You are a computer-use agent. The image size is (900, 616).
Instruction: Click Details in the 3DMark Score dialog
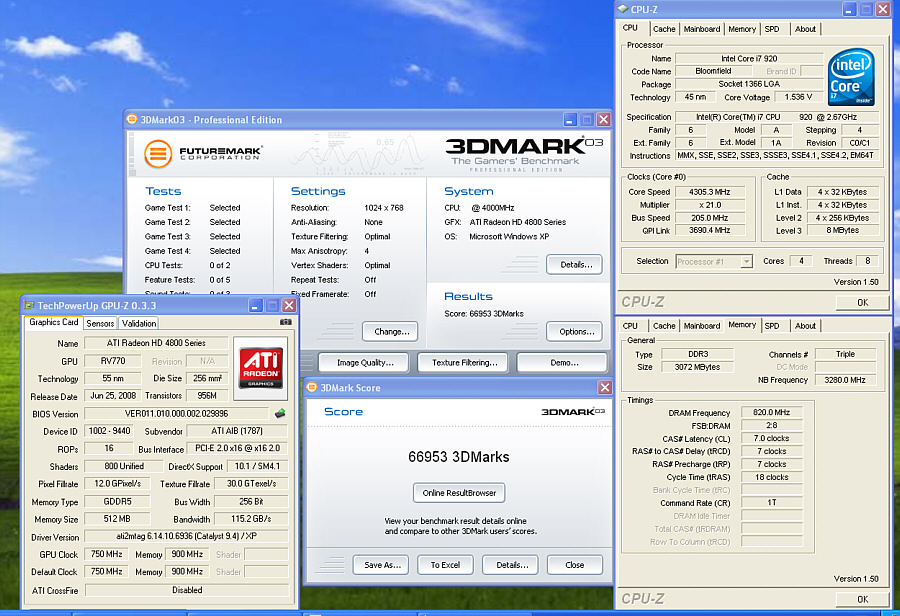pyautogui.click(x=510, y=565)
